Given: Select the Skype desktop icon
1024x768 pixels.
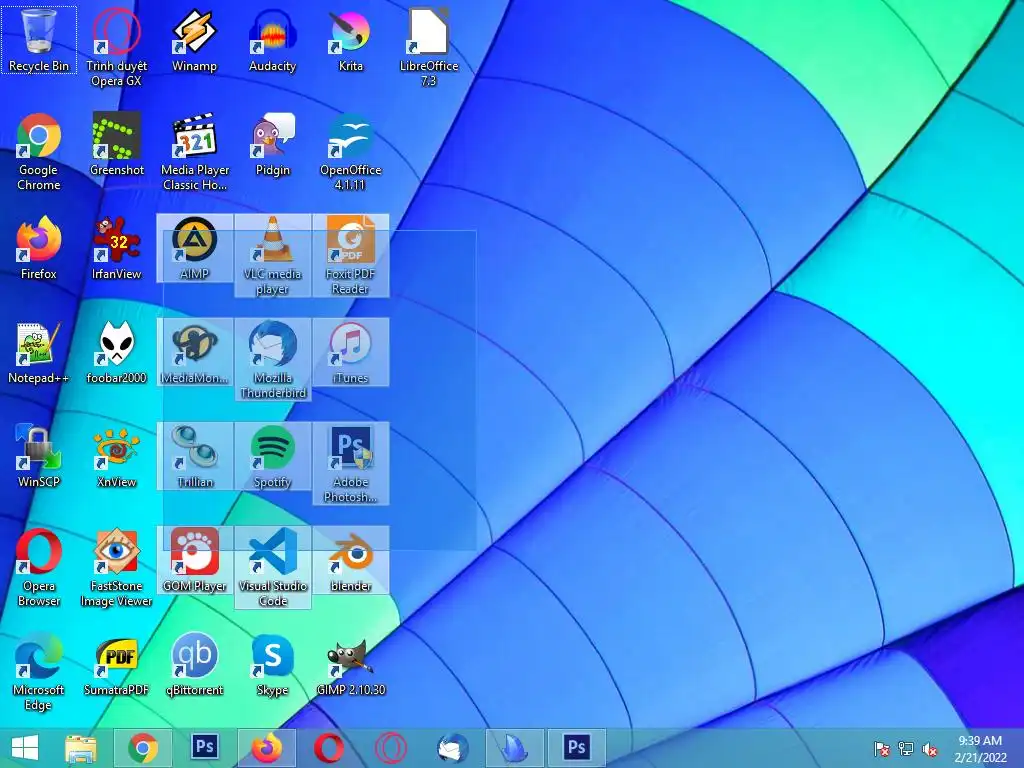Looking at the screenshot, I should tap(272, 664).
